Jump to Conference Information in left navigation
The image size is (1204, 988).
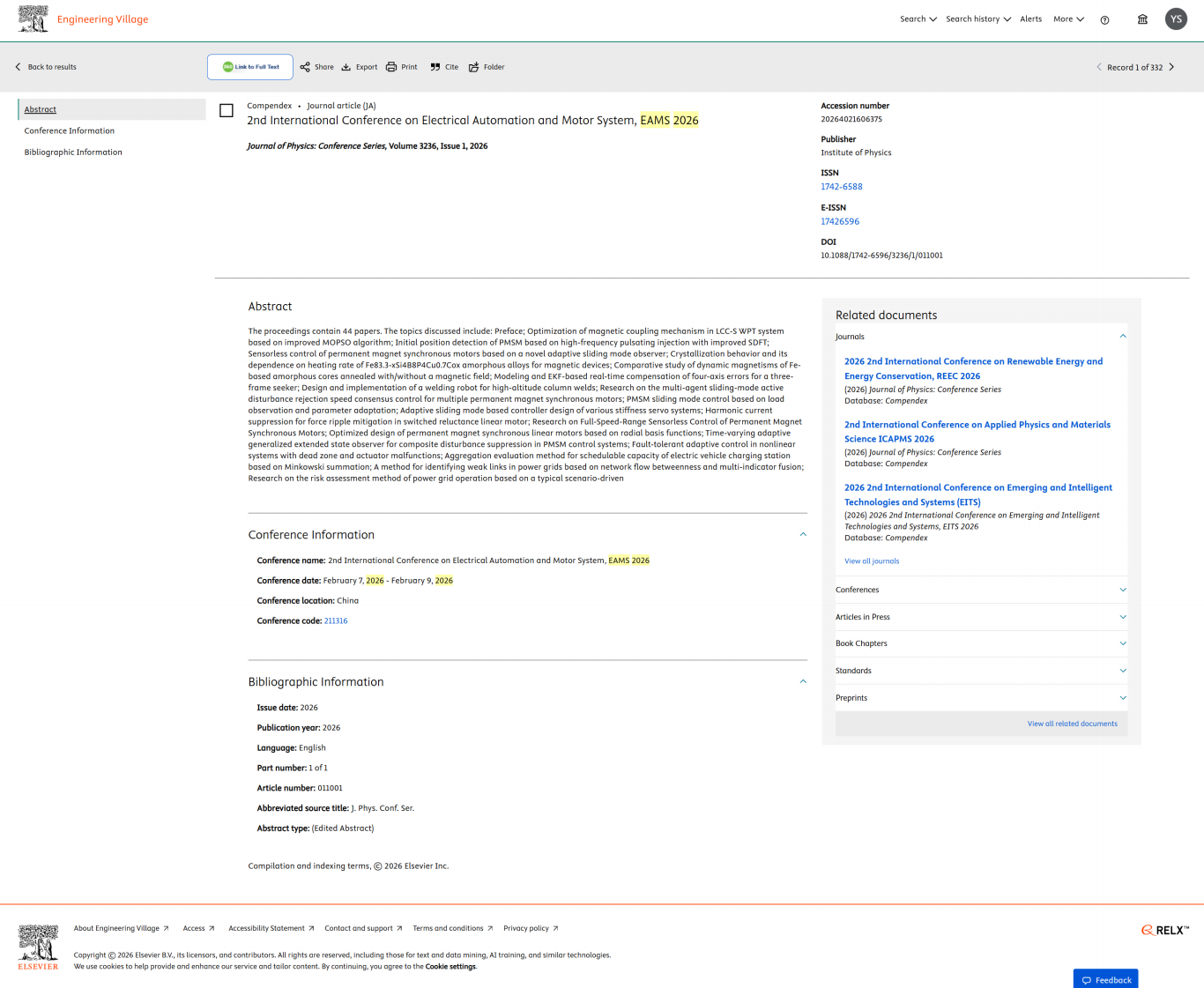(70, 130)
